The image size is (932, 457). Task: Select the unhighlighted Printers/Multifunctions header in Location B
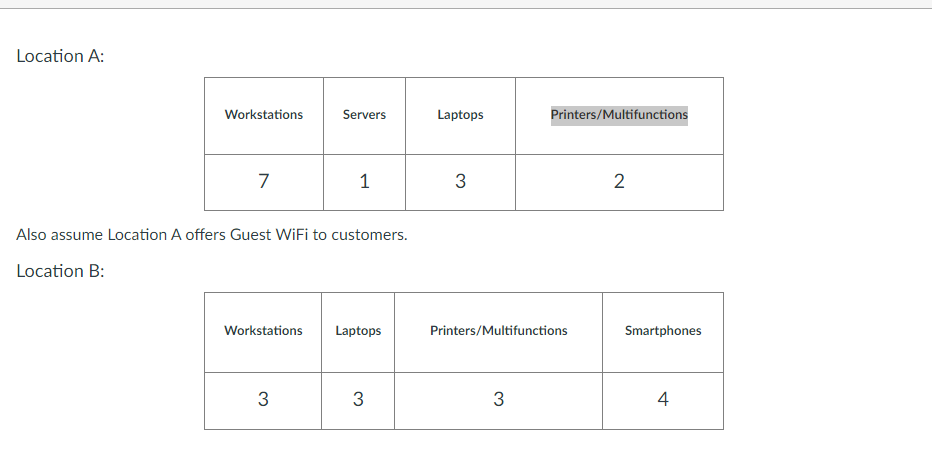point(499,330)
